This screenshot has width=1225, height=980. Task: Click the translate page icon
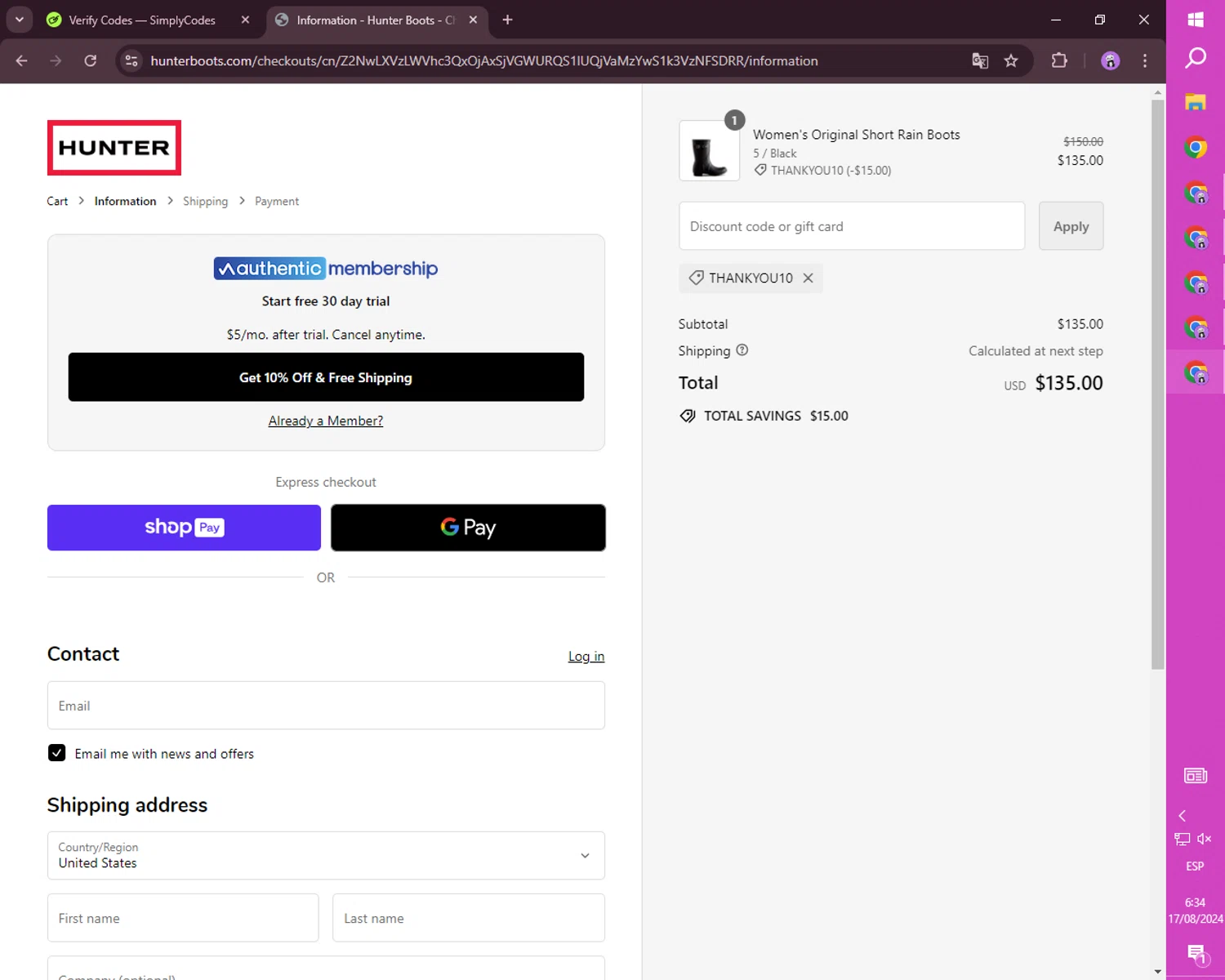click(980, 60)
